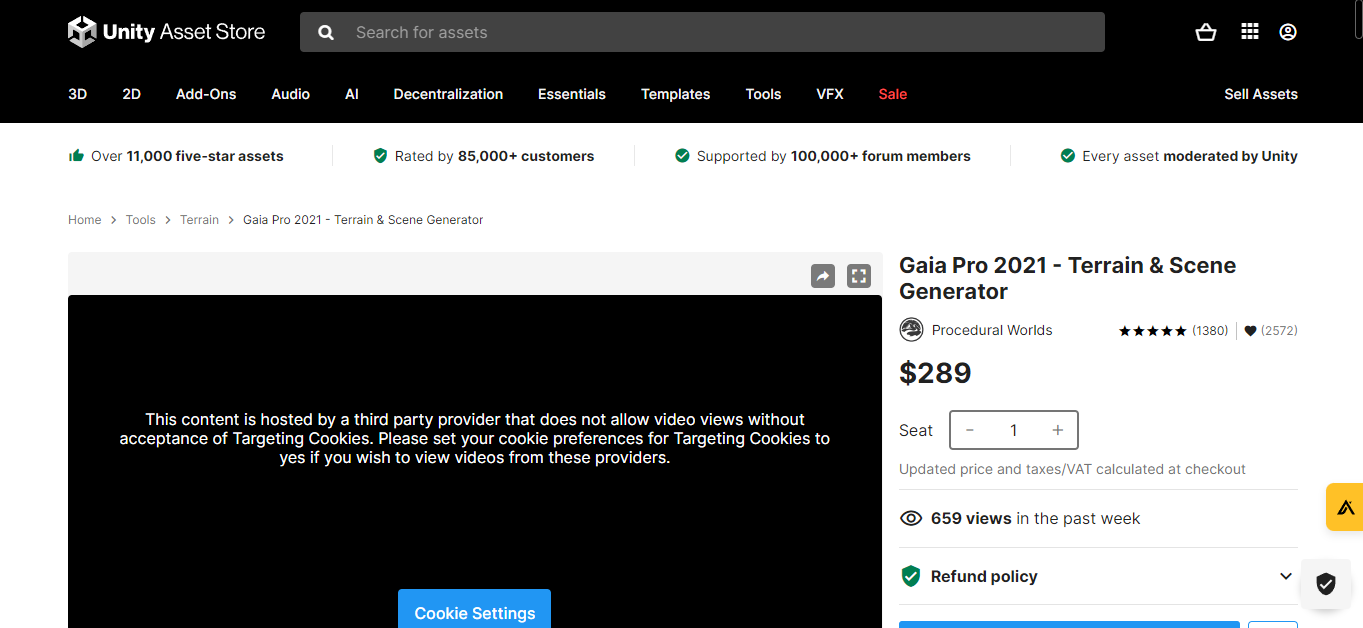The width and height of the screenshot is (1363, 628).
Task: Click the Procedural Worlds publisher avatar
Action: click(911, 330)
